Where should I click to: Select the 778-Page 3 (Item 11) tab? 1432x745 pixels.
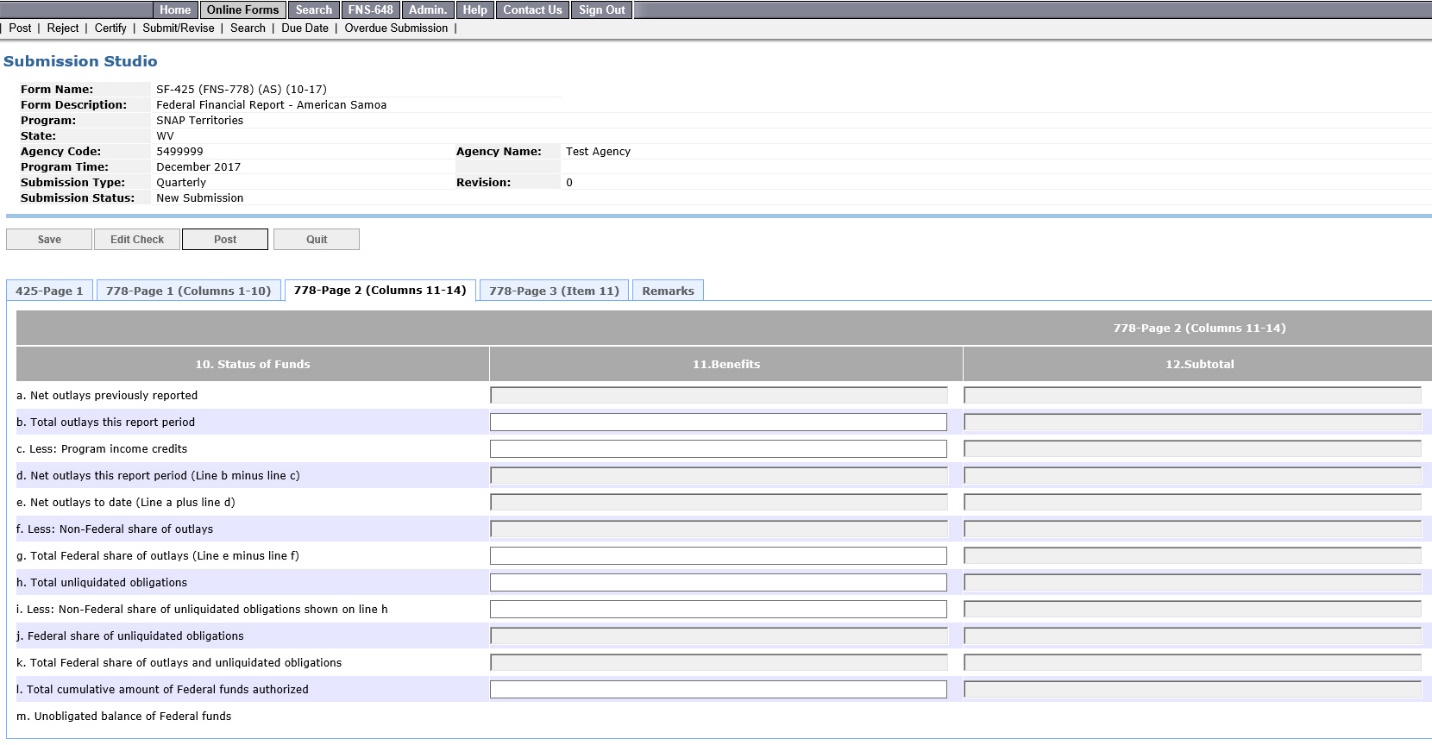click(x=553, y=290)
